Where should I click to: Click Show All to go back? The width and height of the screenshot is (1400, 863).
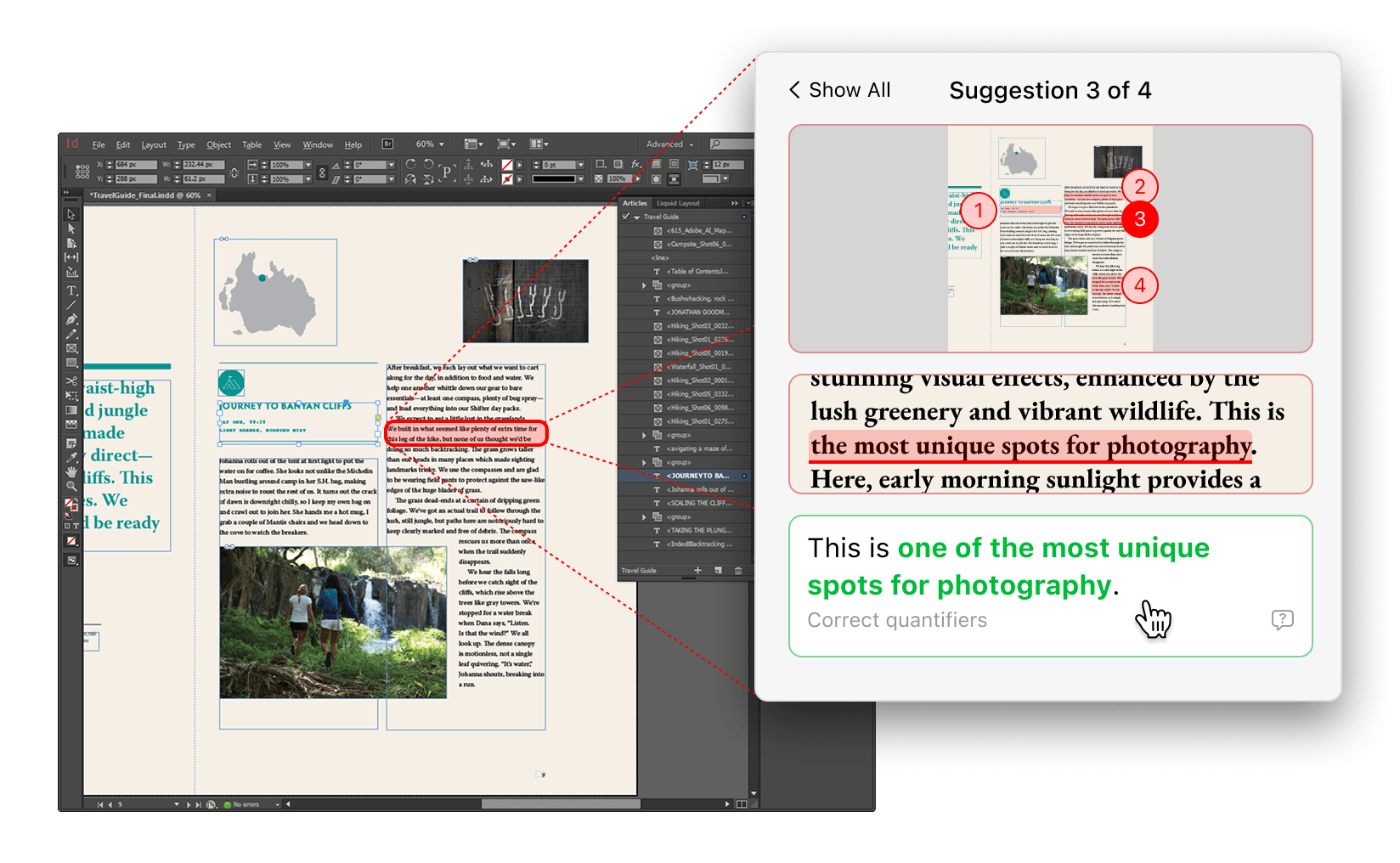click(x=839, y=90)
